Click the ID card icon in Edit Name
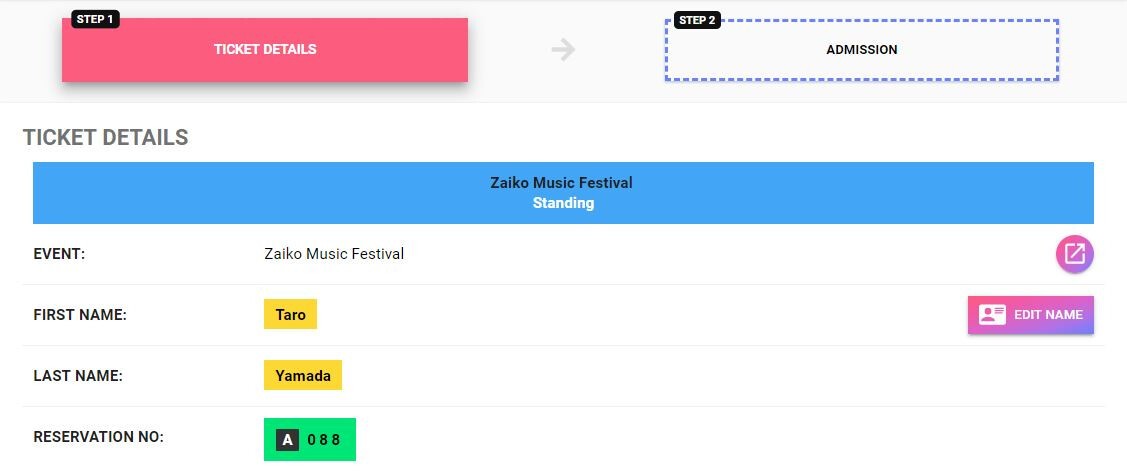1127x471 pixels. tap(993, 315)
